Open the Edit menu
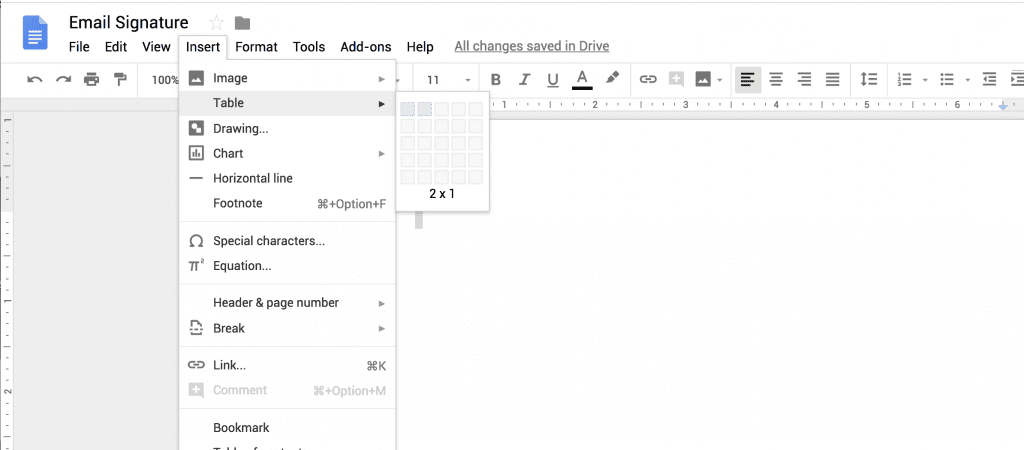The image size is (1024, 450). tap(116, 46)
